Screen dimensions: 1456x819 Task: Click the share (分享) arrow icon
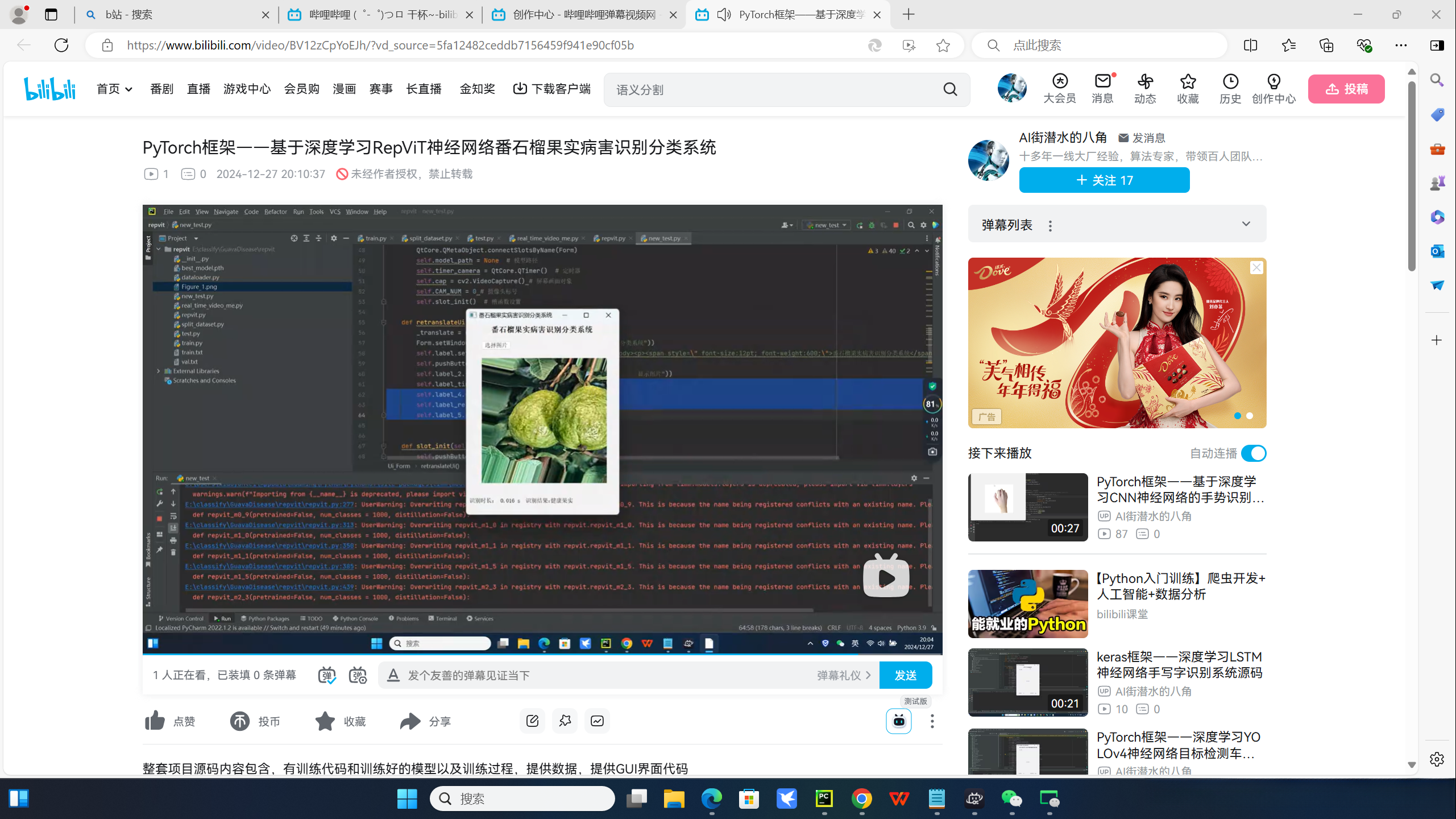pos(410,721)
